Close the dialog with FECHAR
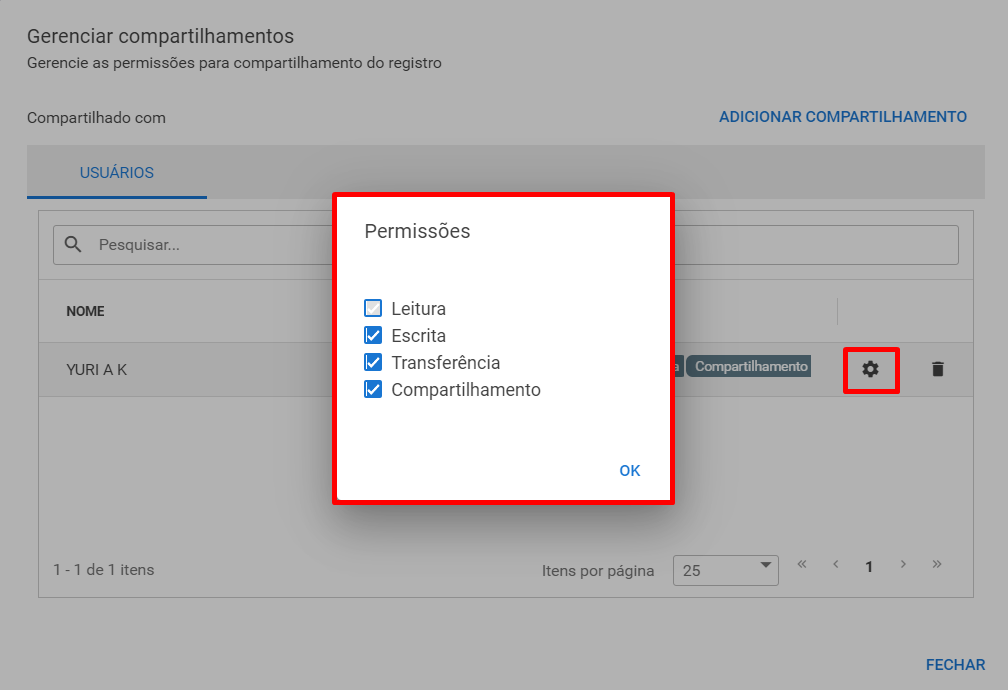The image size is (1008, 690). [x=955, y=664]
